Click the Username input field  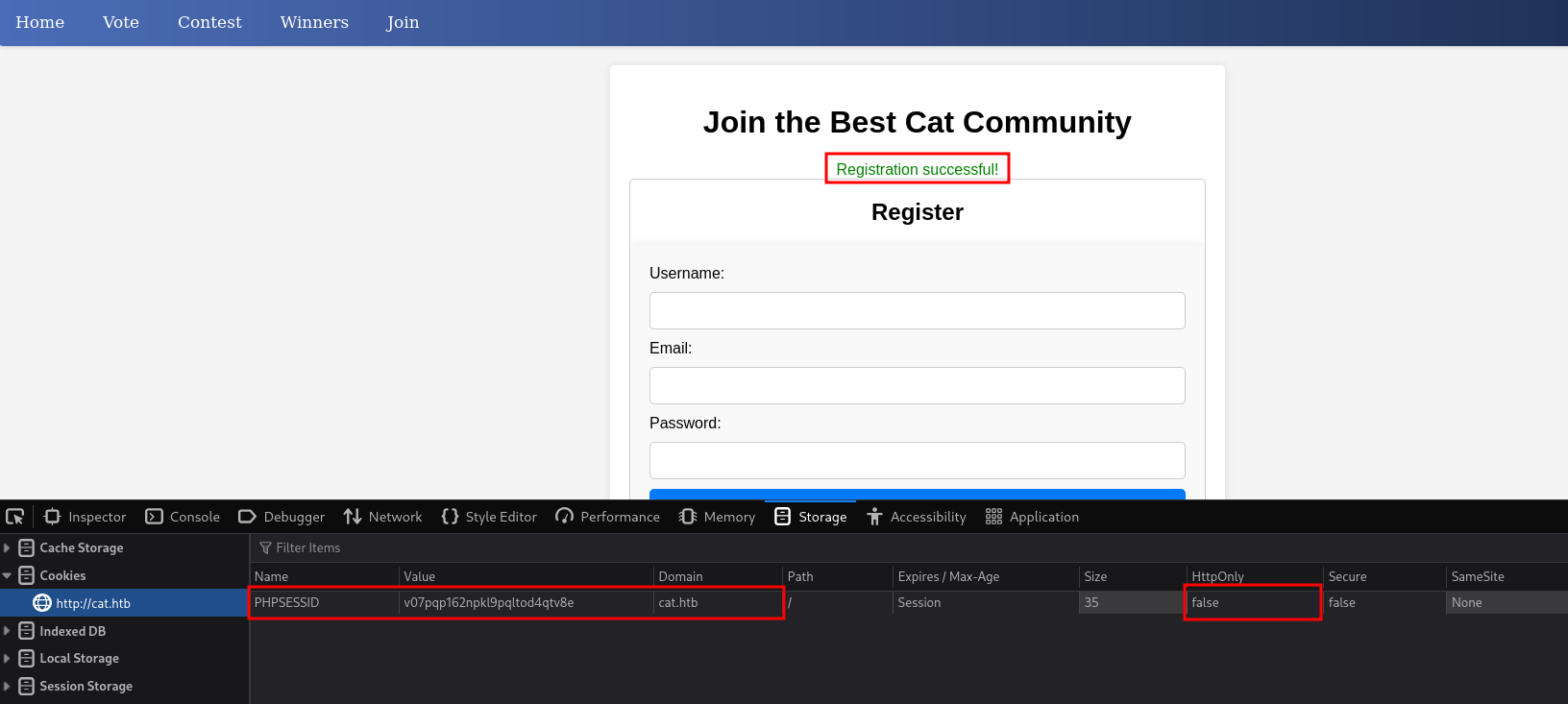tap(917, 311)
